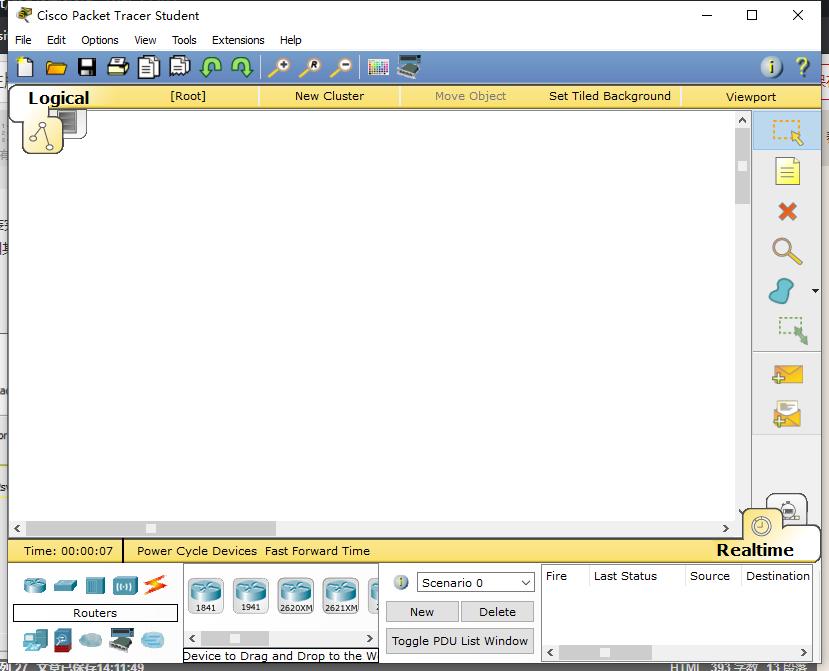Pick the 1941 router device
Viewport: 829px width, 671px height.
pyautogui.click(x=251, y=595)
